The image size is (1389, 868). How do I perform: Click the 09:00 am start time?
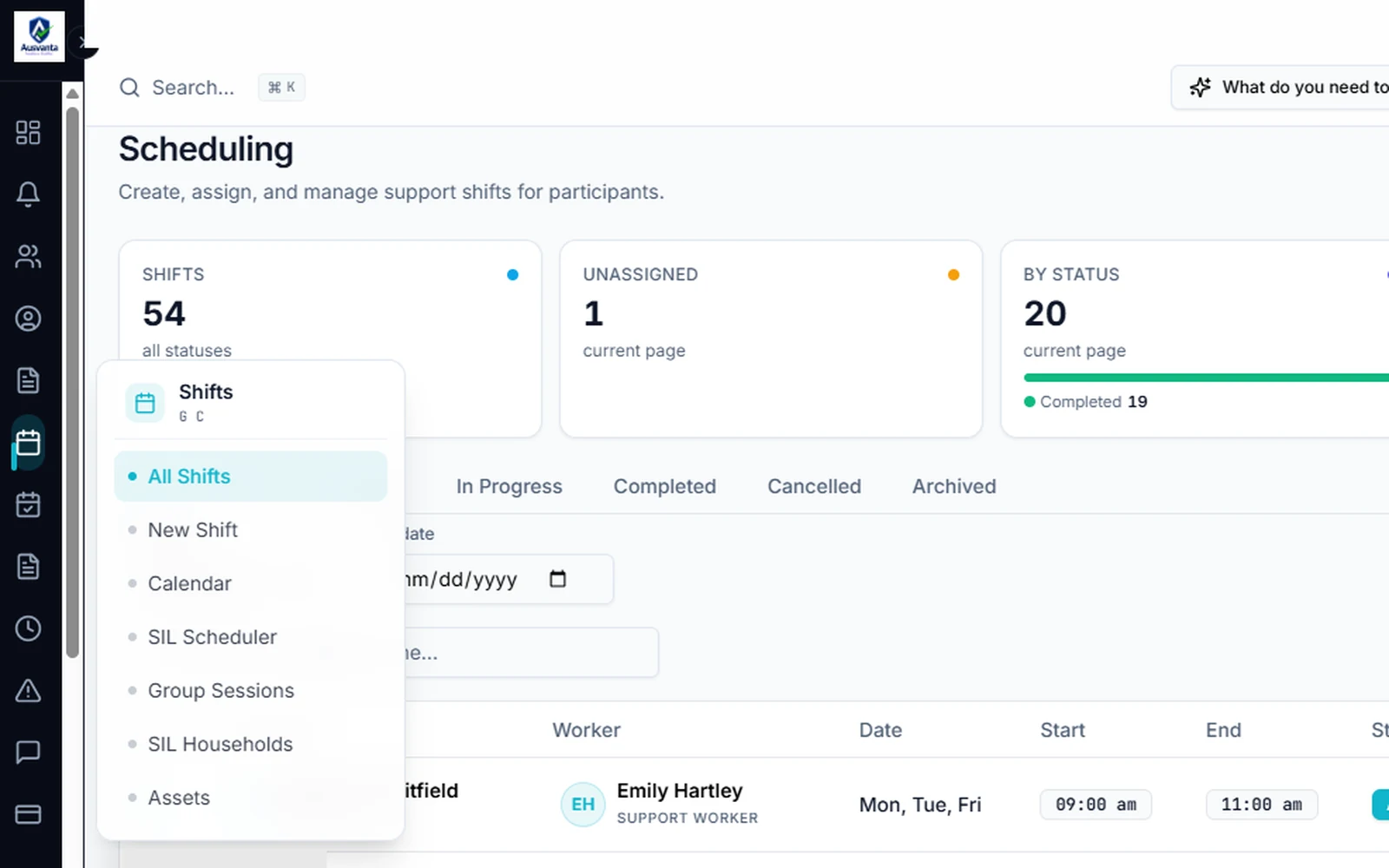click(1096, 805)
